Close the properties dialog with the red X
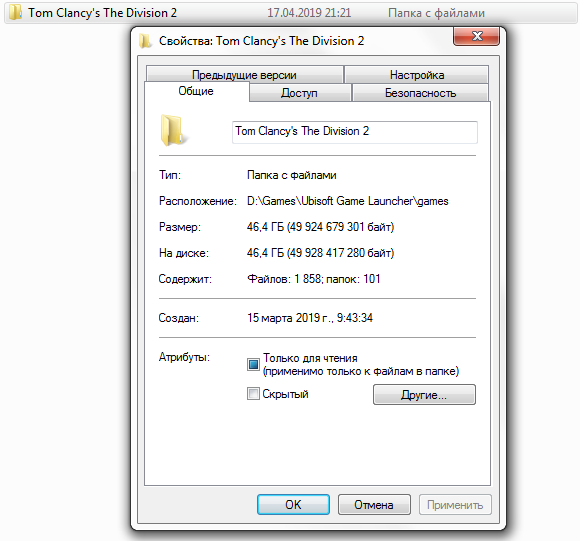 click(x=476, y=36)
